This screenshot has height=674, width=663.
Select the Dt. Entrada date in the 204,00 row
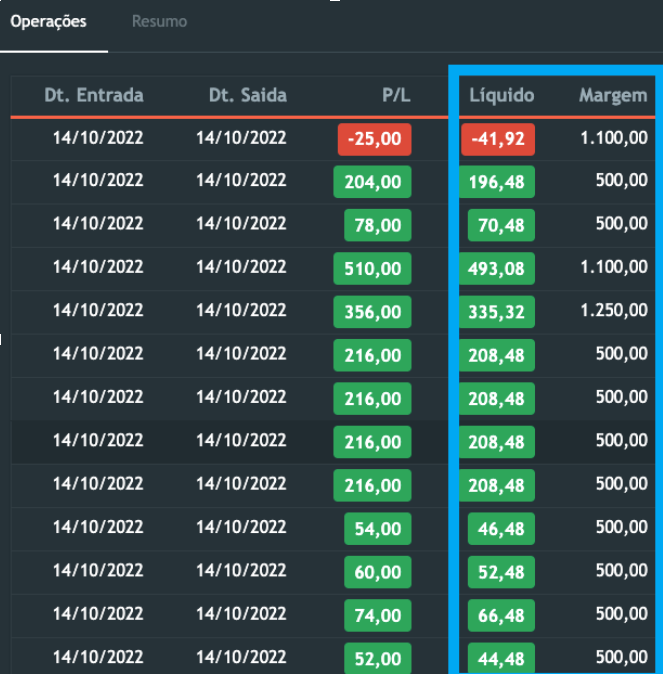coord(98,180)
